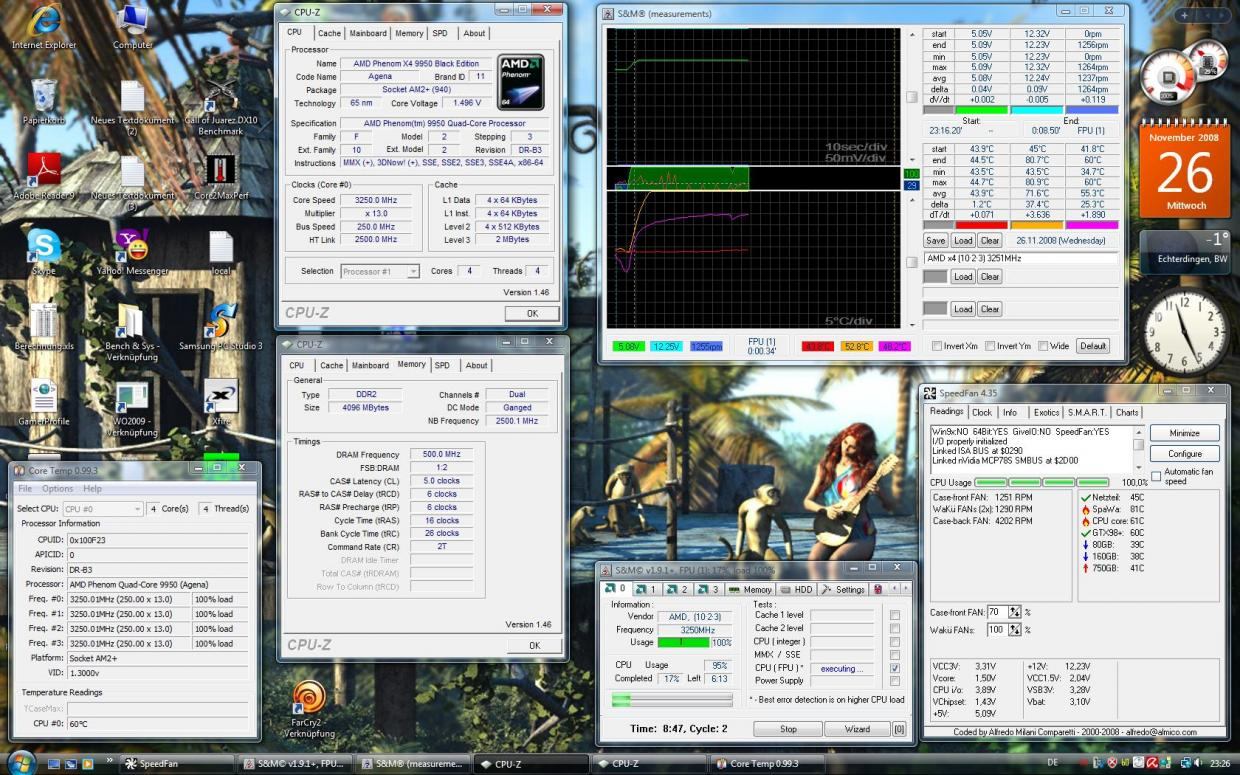Screen dimensions: 1240x775
Task: Switch to the Memory tab in S&M
Action: (x=750, y=589)
